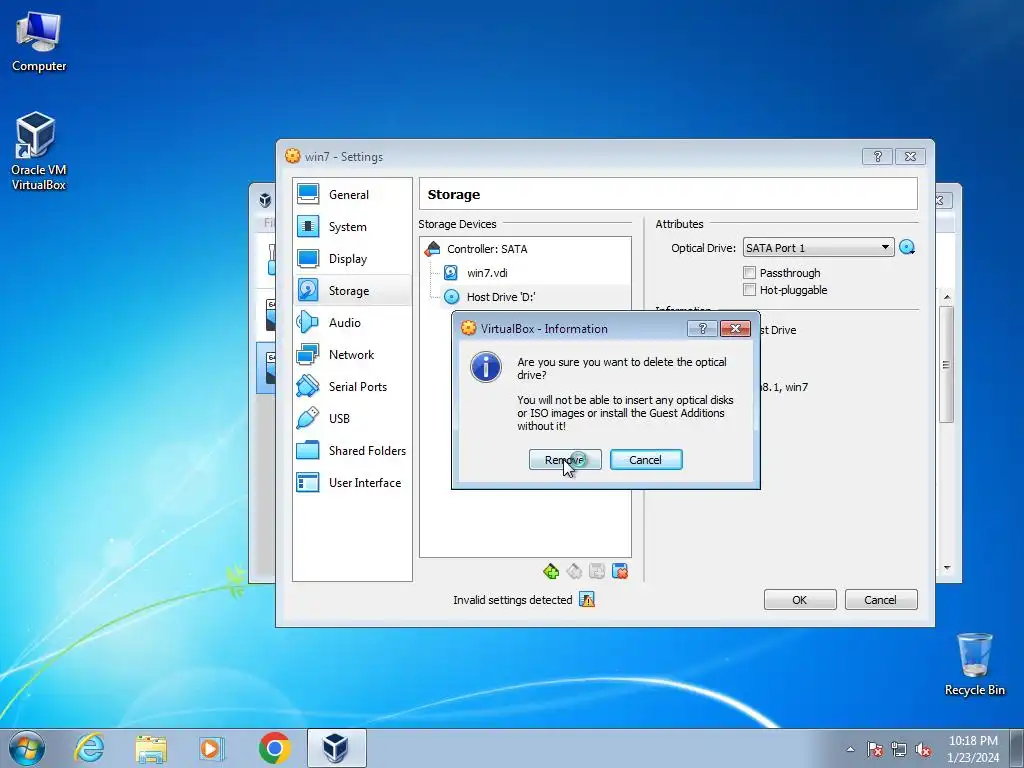
Task: Open the Oracle VM VirtualBox desktop shortcut
Action: (39, 152)
